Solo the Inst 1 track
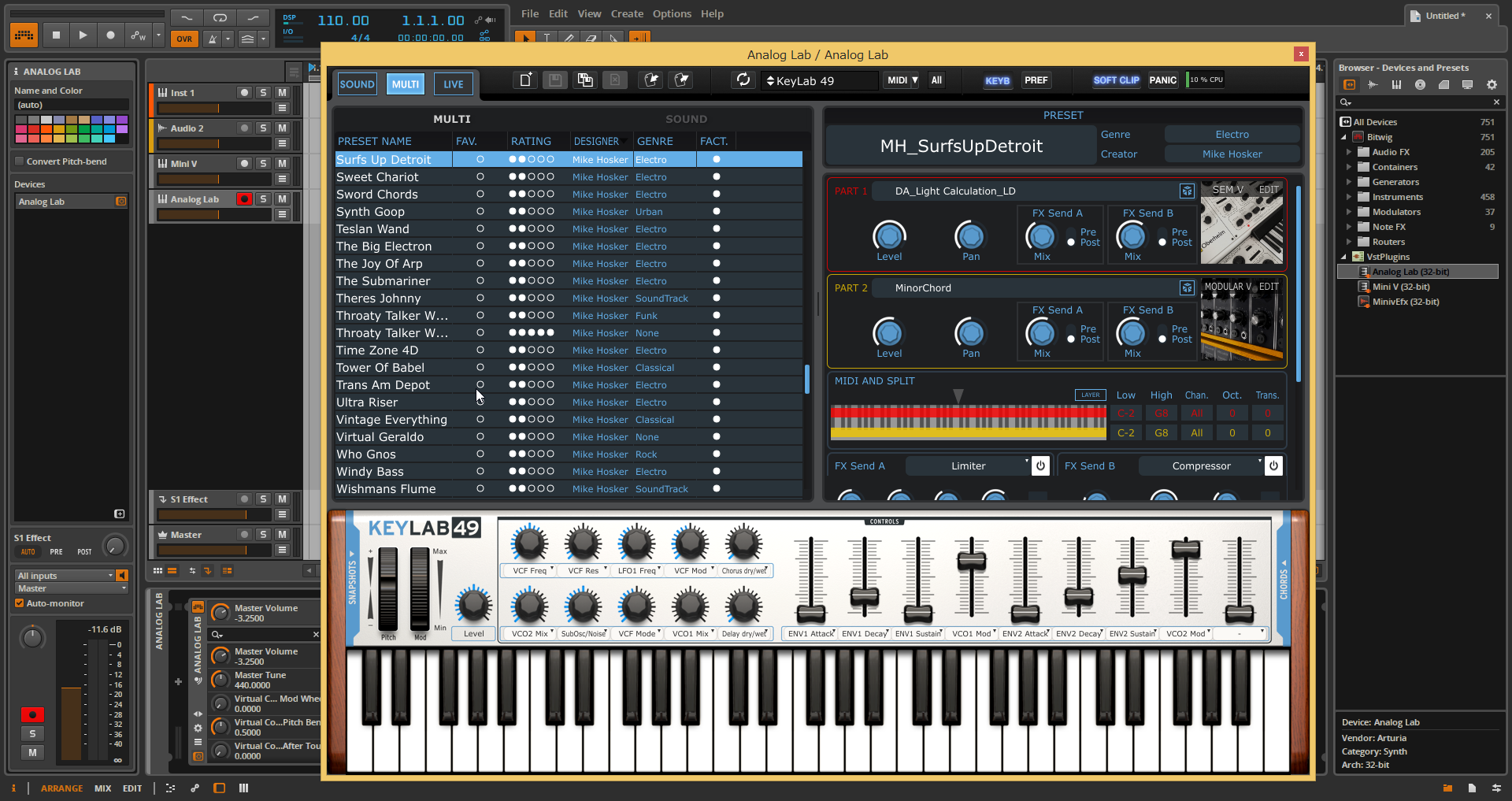Screen dimensions: 1512x801 point(264,93)
